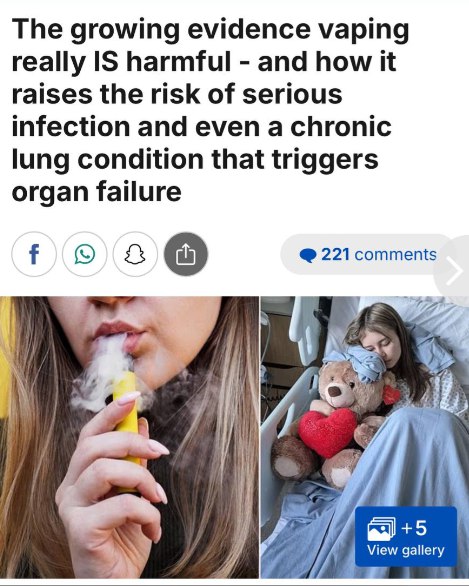Click the View gallery label
469x586 pixels.
click(x=406, y=550)
